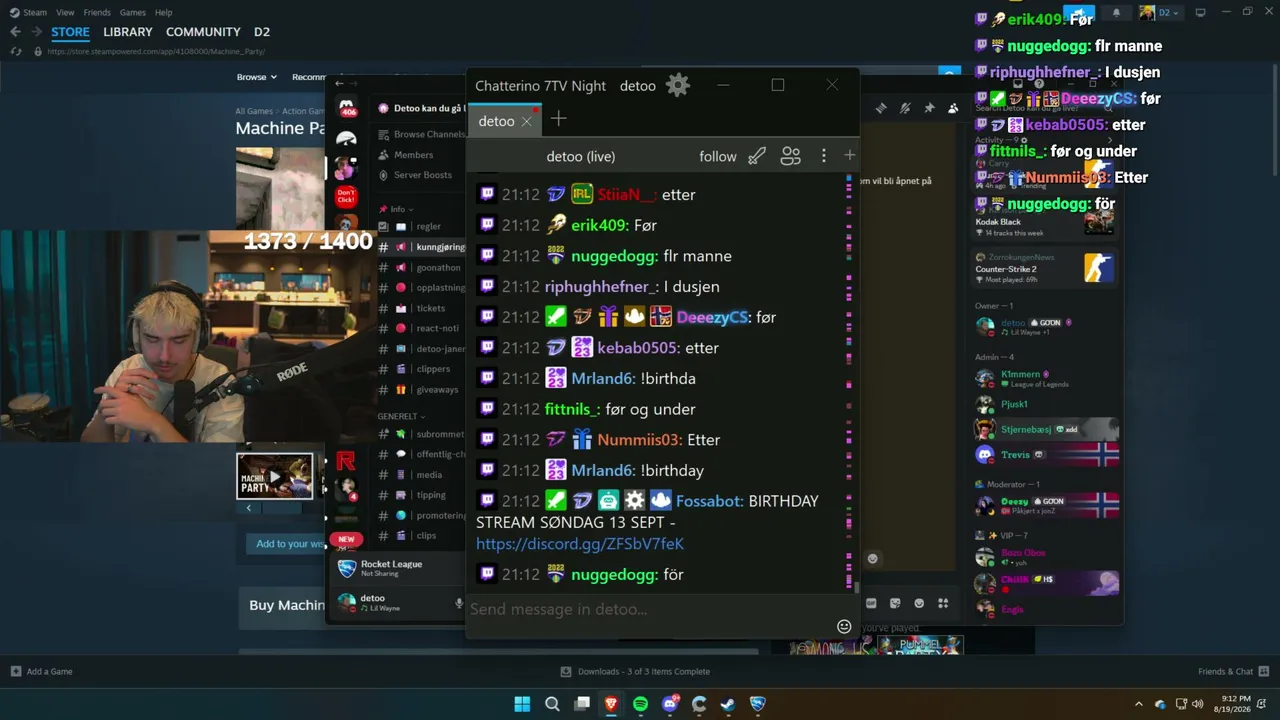Viewport: 1280px width, 720px height.
Task: Open the View menu in Steam
Action: [65, 12]
